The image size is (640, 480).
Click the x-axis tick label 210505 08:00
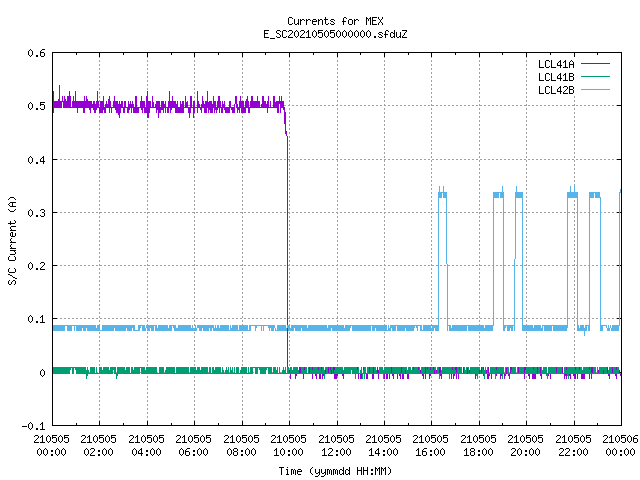click(x=241, y=446)
